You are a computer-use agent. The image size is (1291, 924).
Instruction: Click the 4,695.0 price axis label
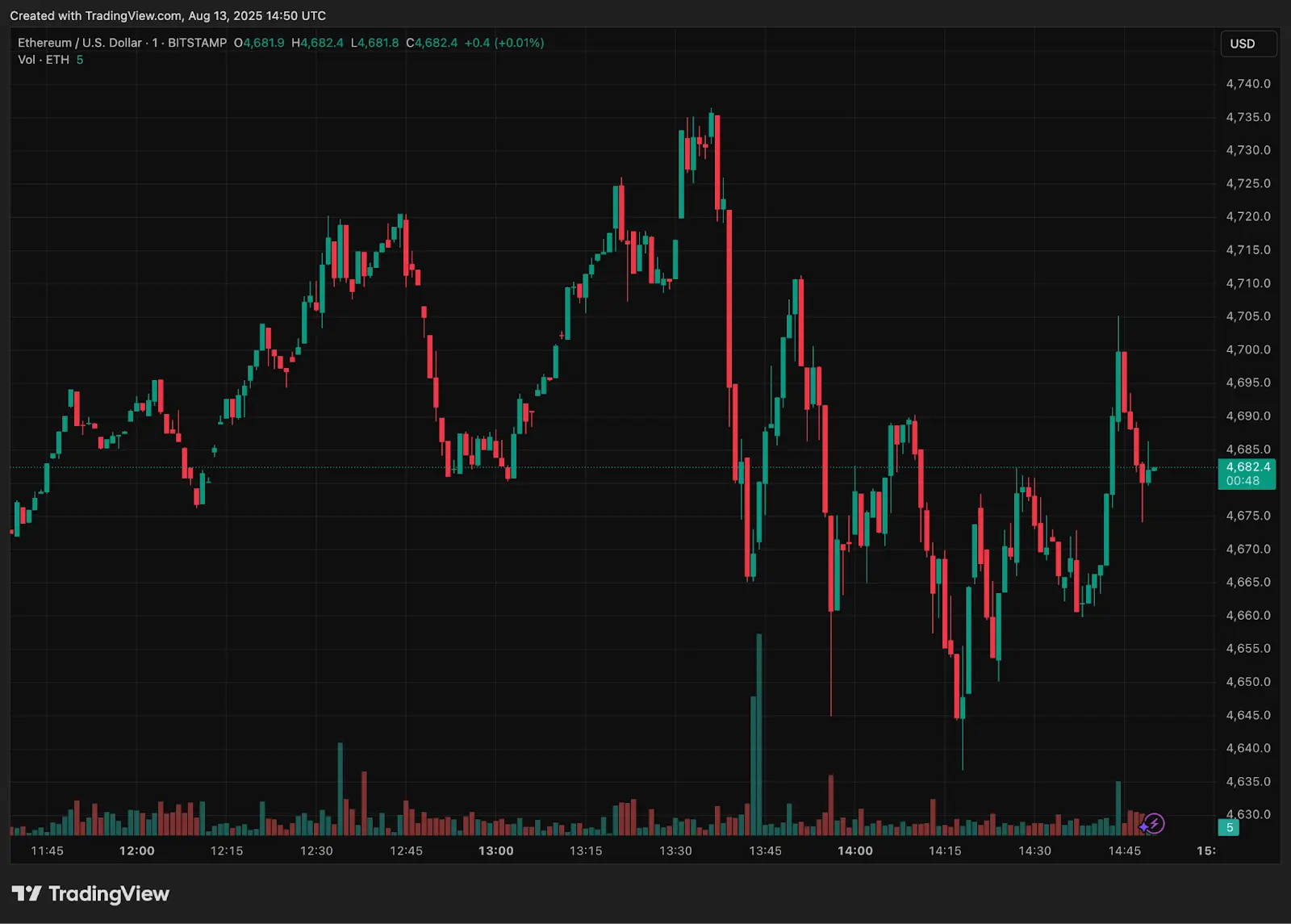(x=1248, y=383)
